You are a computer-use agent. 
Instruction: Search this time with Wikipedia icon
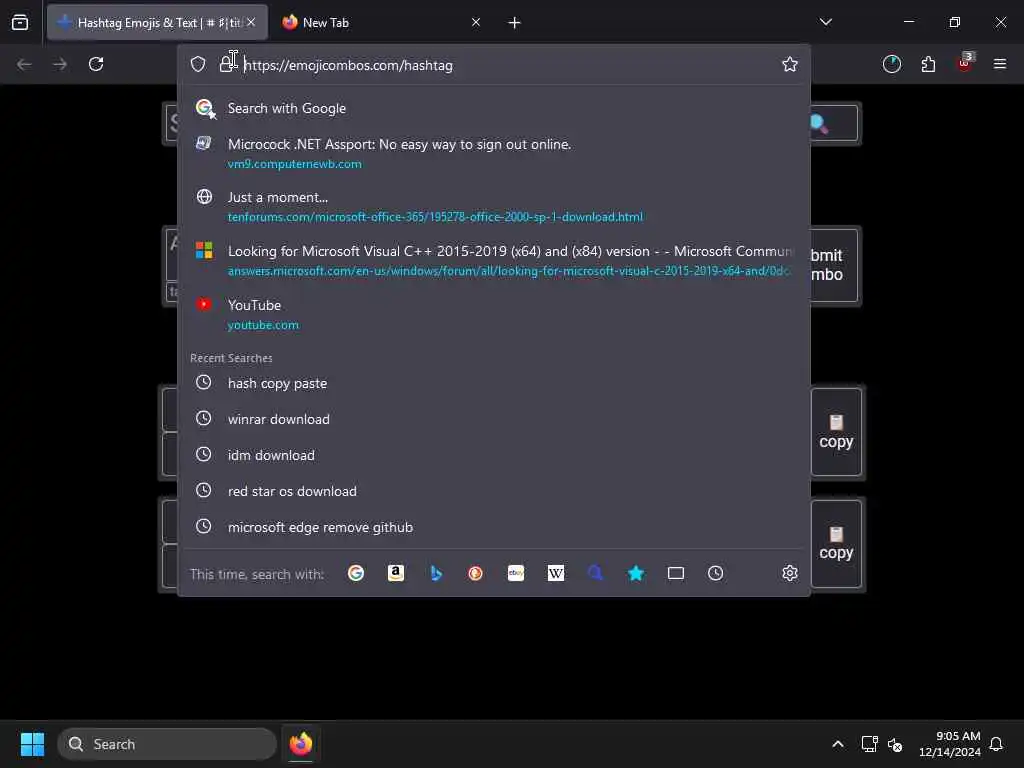(556, 573)
